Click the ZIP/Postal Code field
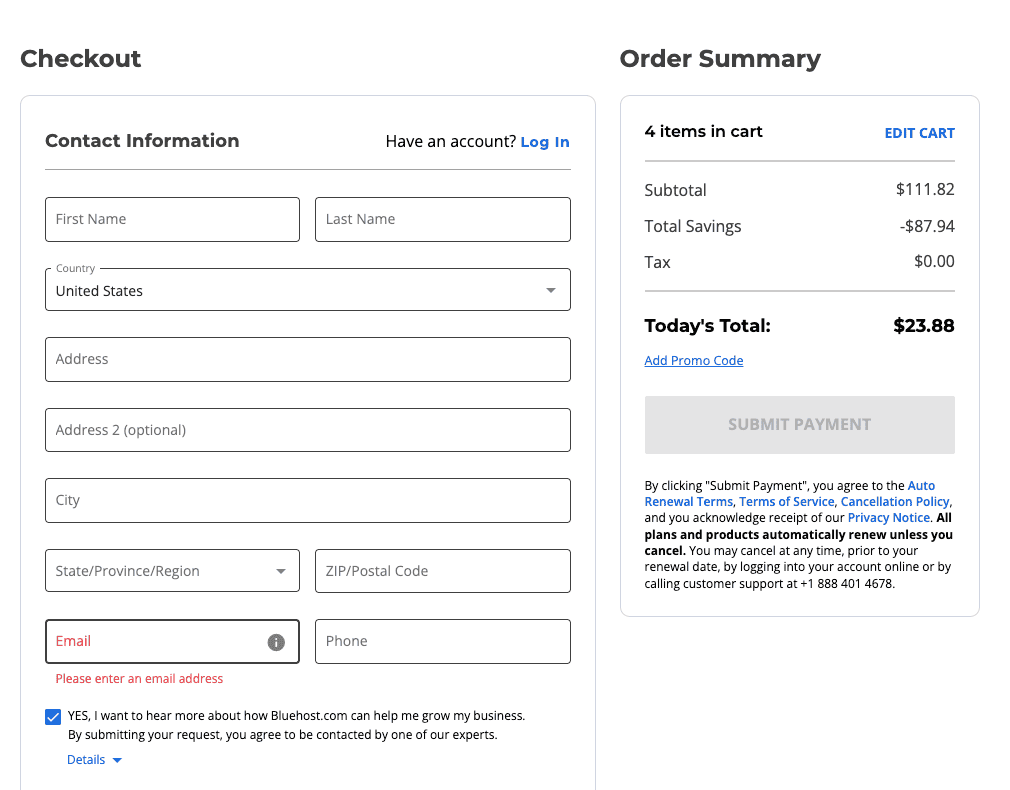Image resolution: width=1010 pixels, height=790 pixels. pyautogui.click(x=442, y=571)
